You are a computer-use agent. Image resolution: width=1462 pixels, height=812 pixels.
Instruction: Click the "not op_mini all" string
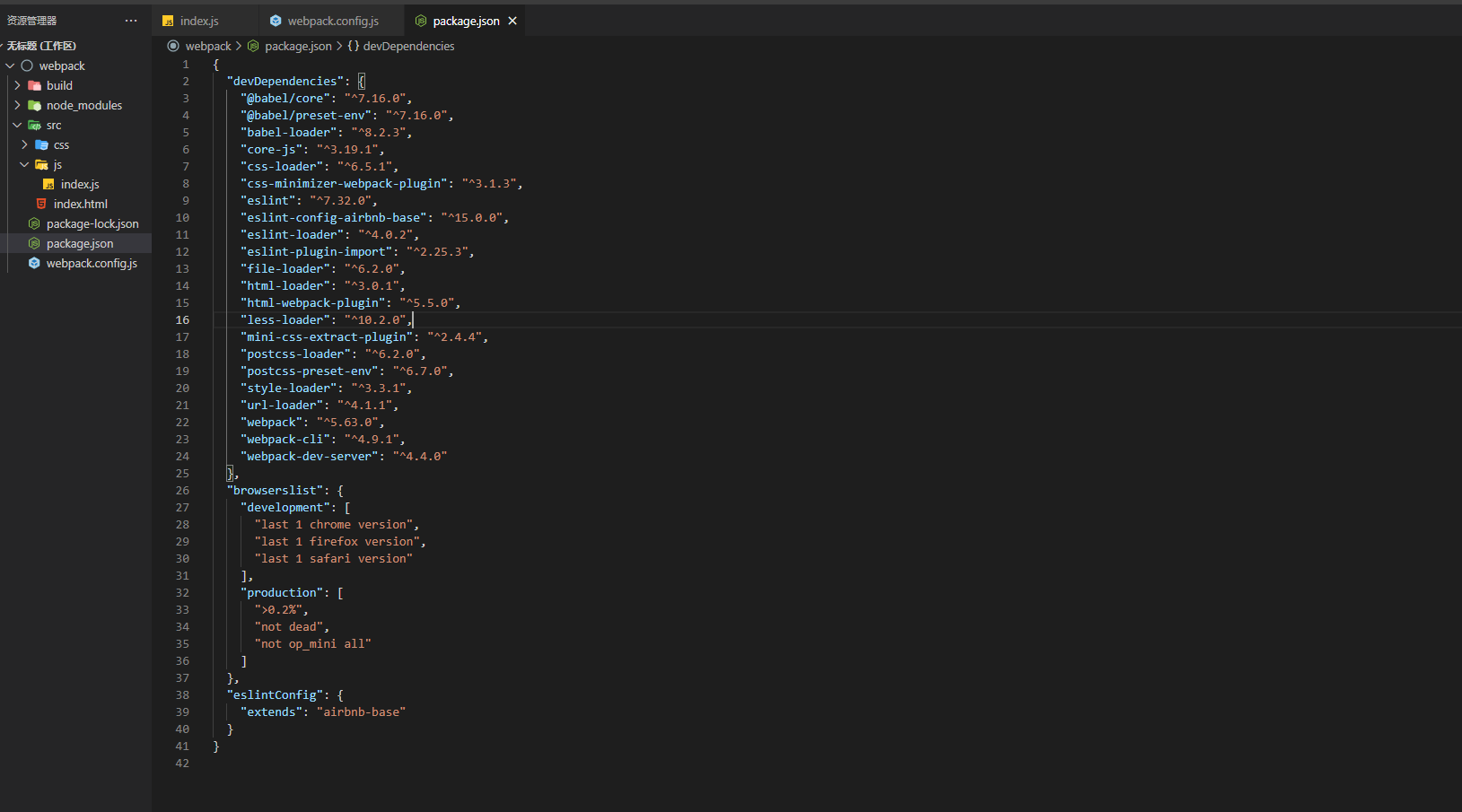pyautogui.click(x=312, y=643)
